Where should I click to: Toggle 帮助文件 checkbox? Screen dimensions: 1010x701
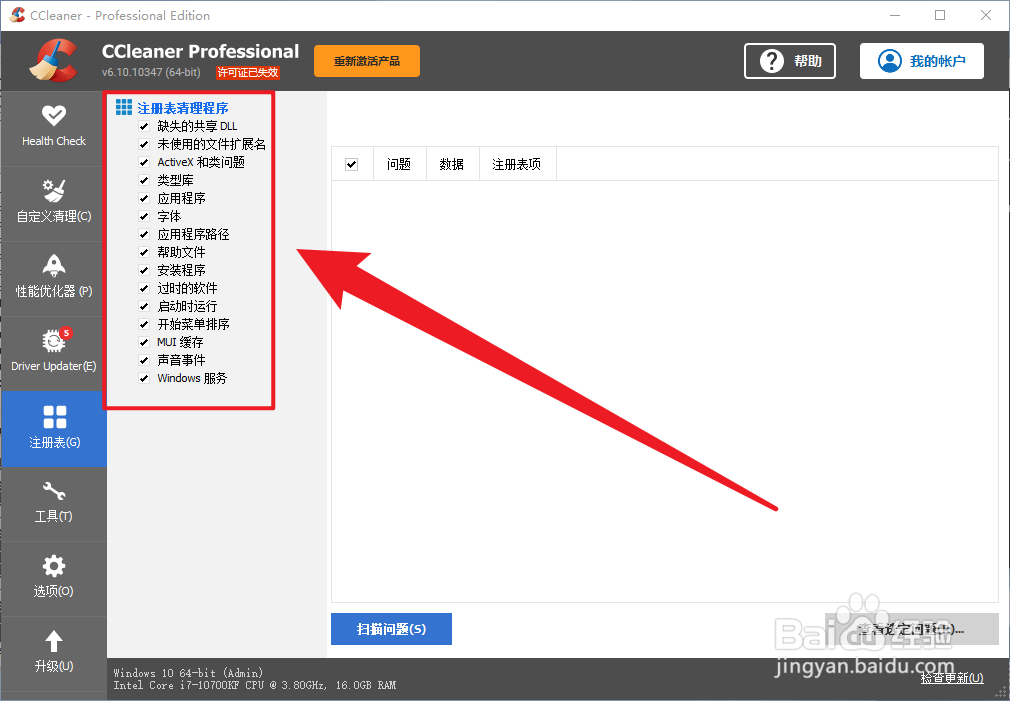click(x=144, y=253)
